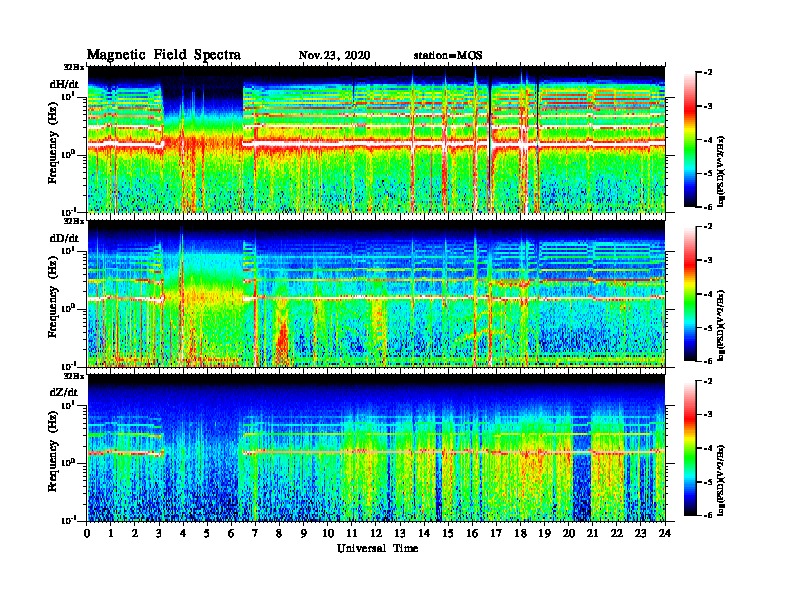792x612 pixels.
Task: Click hour tick label "0" on time axis
Action: (87, 533)
